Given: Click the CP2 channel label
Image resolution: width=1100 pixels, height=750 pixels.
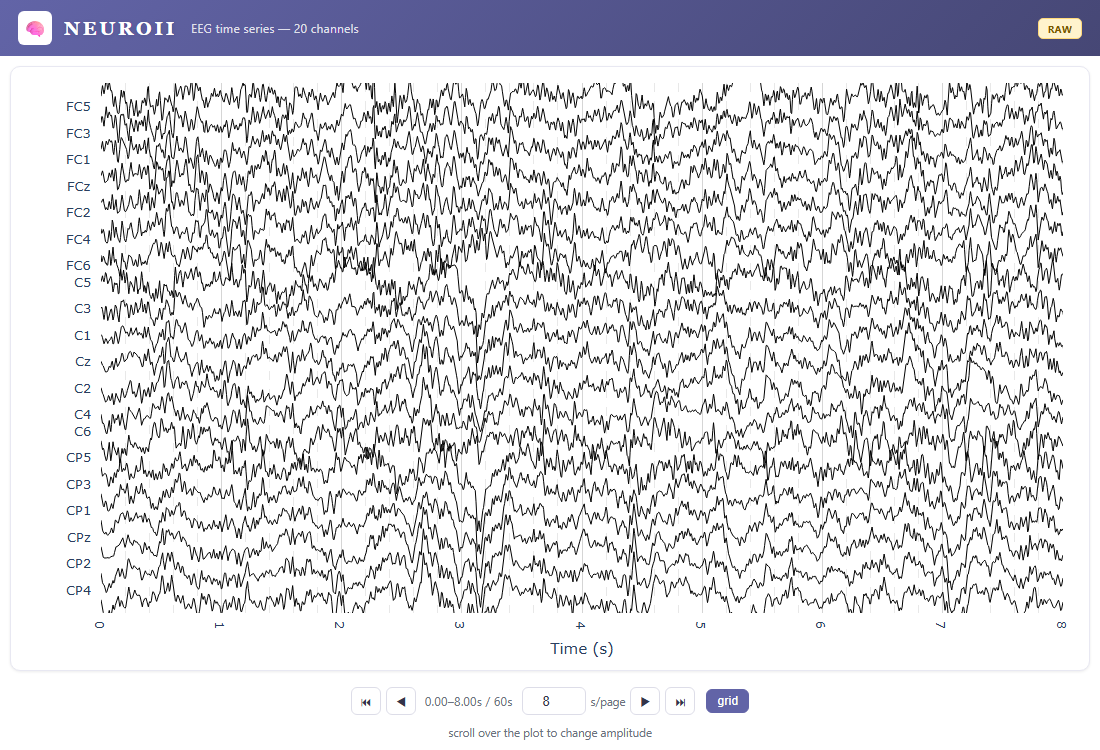Looking at the screenshot, I should [78, 564].
